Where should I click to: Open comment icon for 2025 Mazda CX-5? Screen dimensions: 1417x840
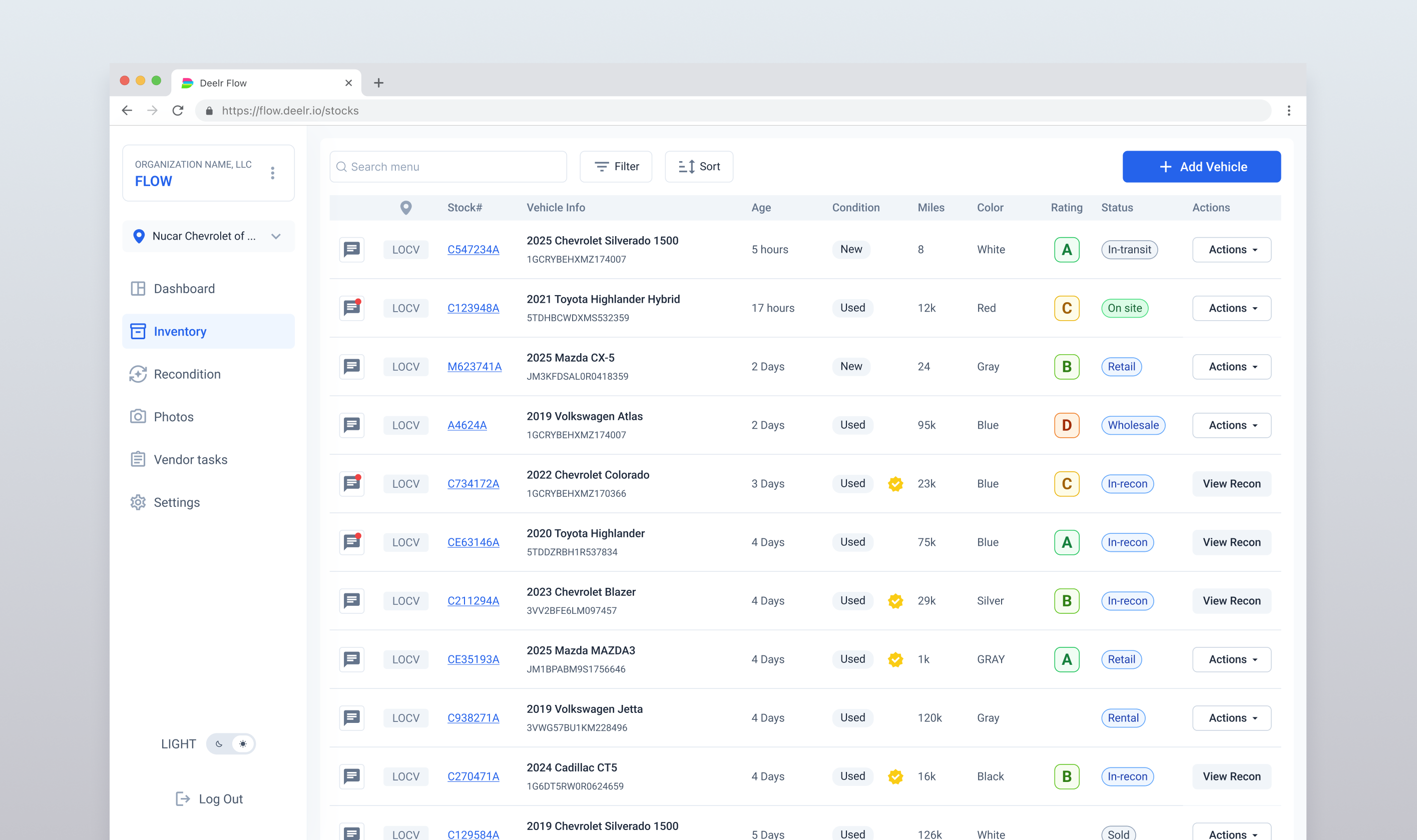[x=351, y=366]
